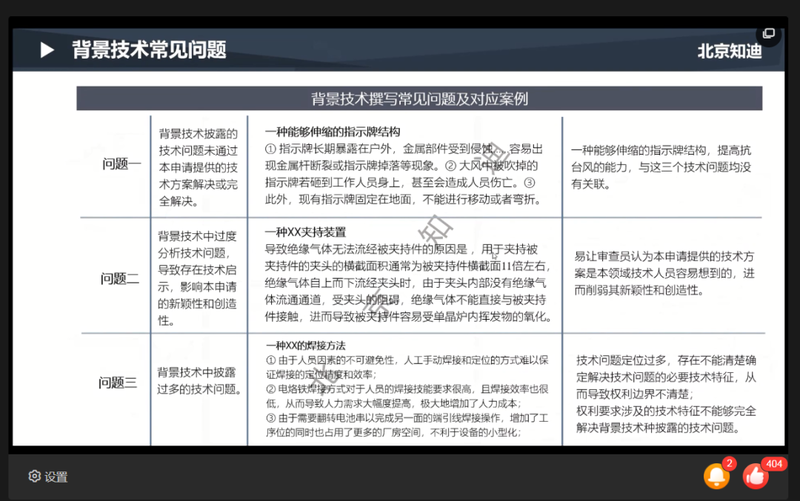
Task: Click the white play triangle in slide header
Action: pos(46,50)
